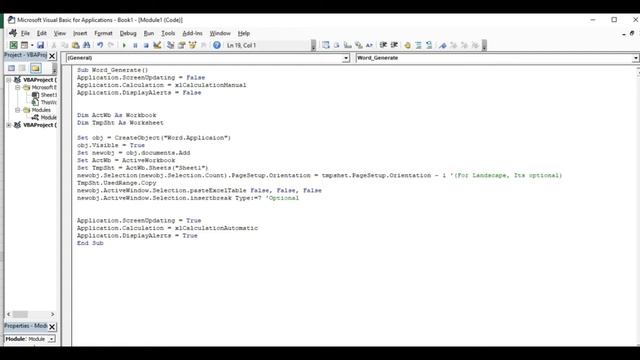This screenshot has height=360, width=640.
Task: Toggle Design Mode icon
Action: click(157, 45)
